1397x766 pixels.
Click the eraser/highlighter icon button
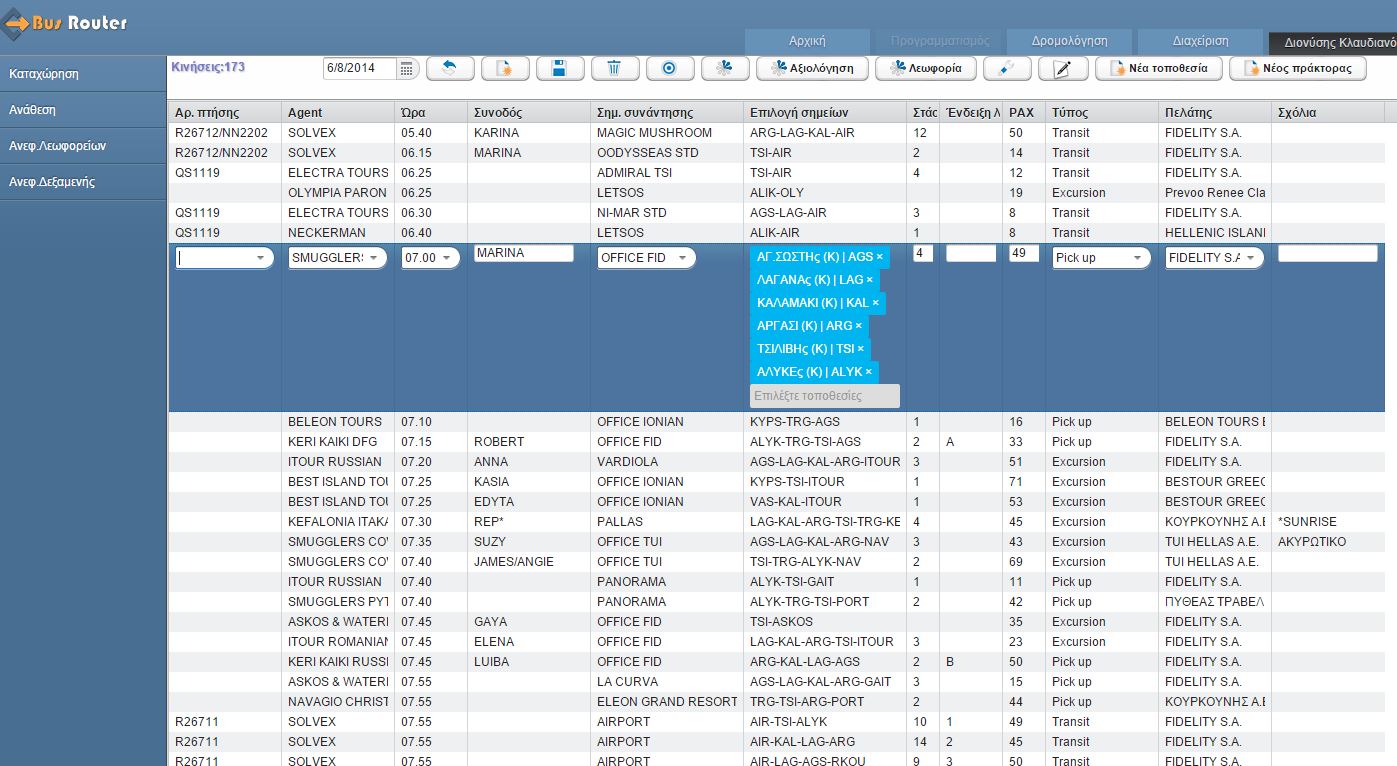[1006, 68]
